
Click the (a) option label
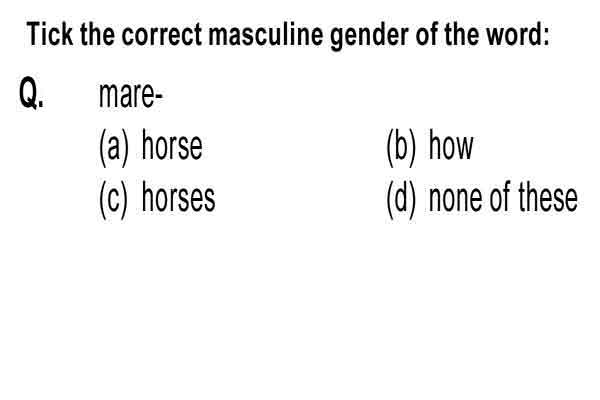click(x=114, y=147)
